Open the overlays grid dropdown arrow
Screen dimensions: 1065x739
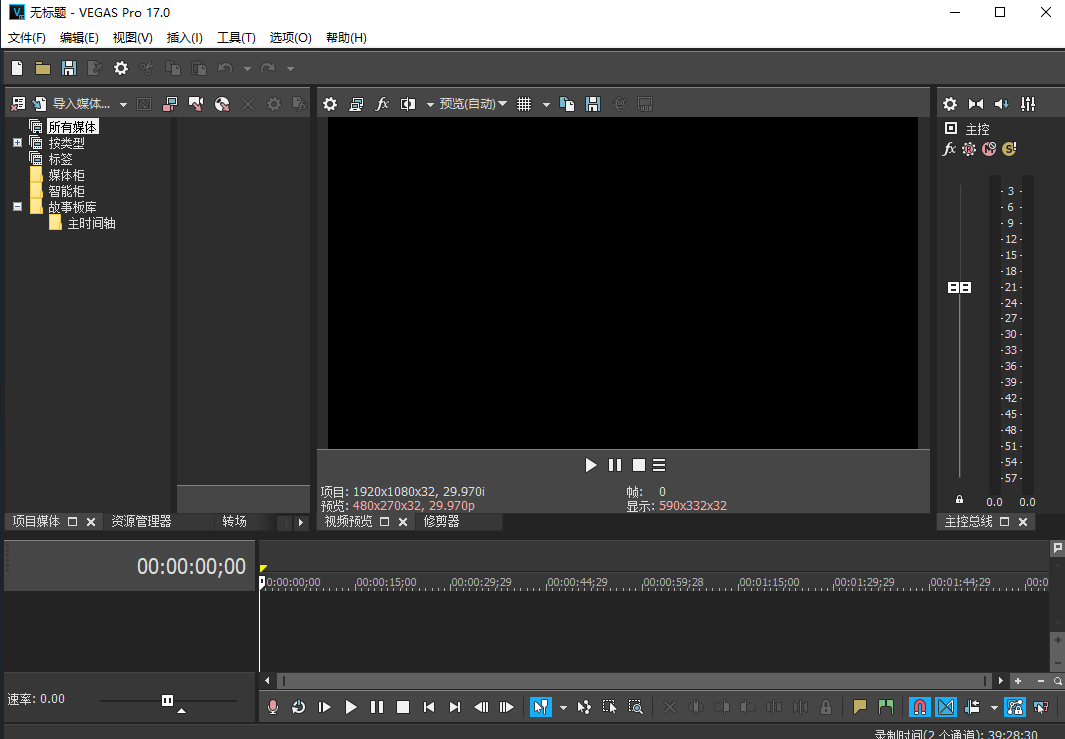(x=546, y=105)
